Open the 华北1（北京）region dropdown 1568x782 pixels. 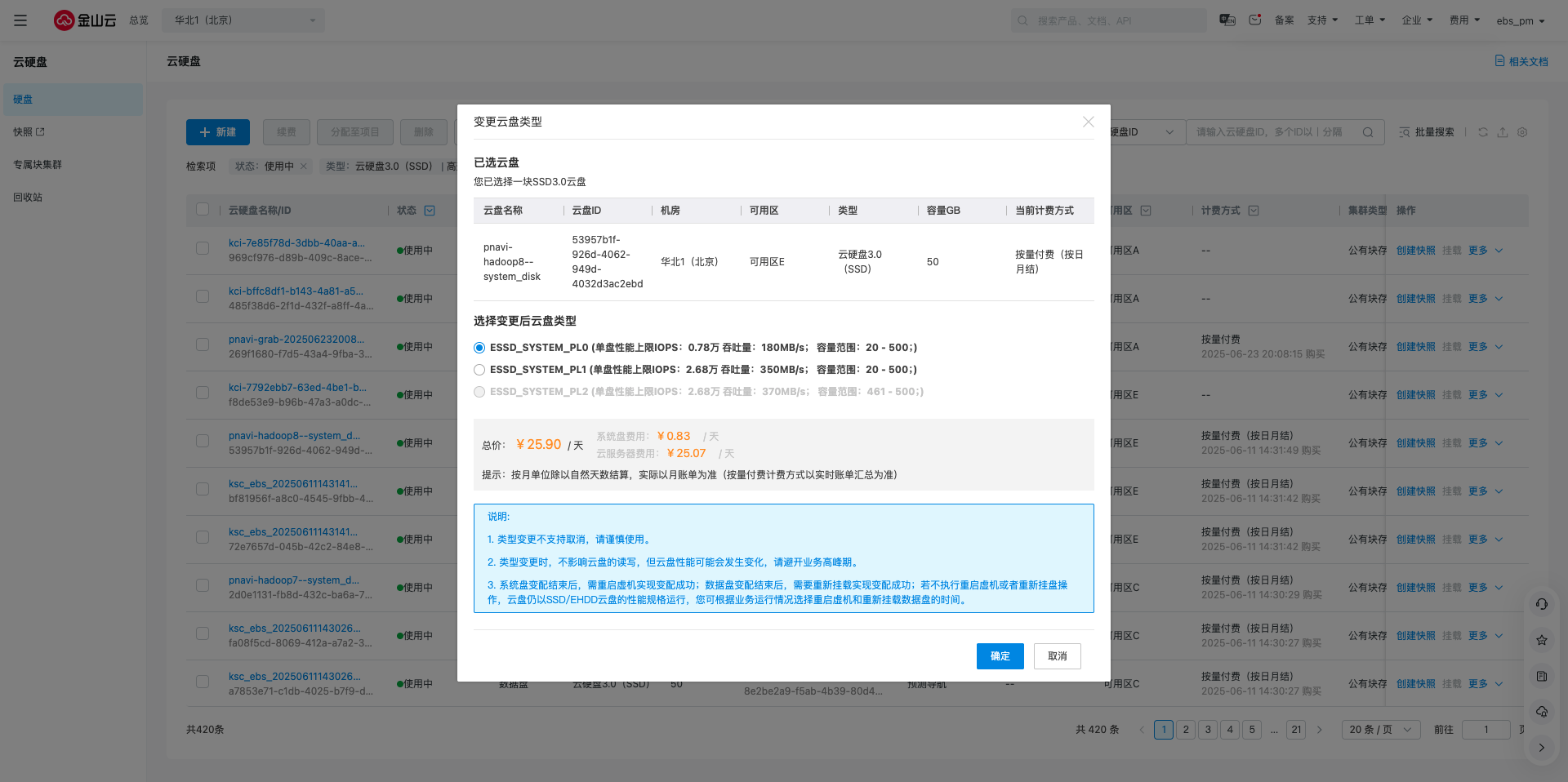click(243, 20)
